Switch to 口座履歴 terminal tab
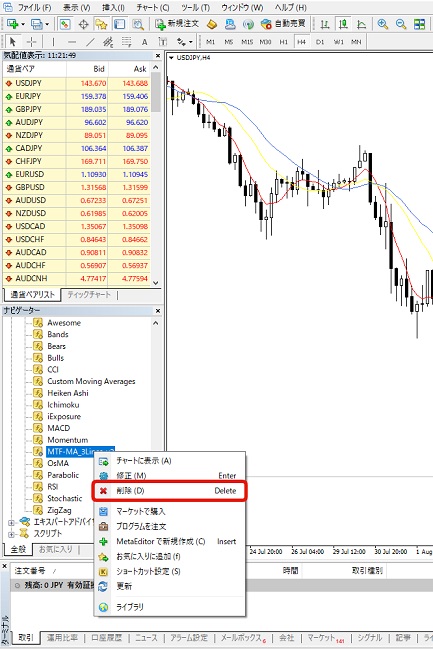This screenshot has width=433, height=649. coord(106,638)
